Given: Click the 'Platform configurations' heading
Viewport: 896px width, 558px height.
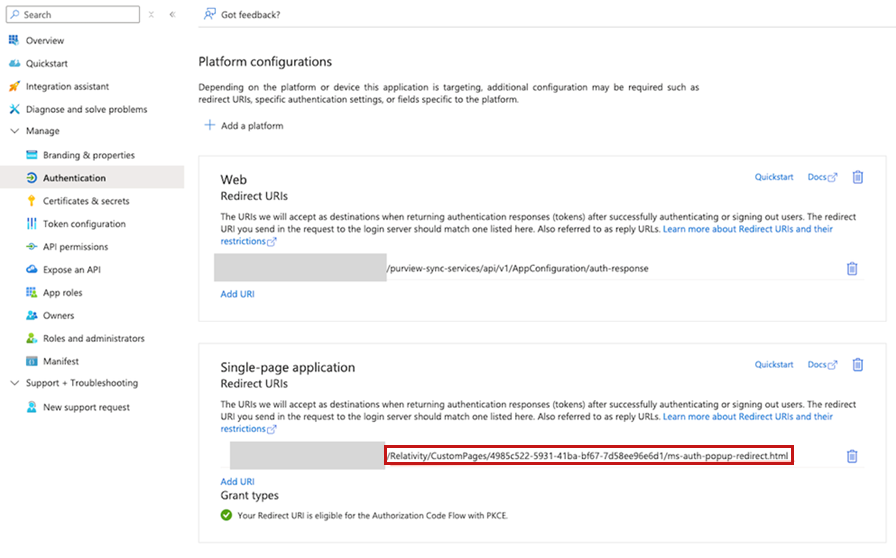Looking at the screenshot, I should (265, 62).
